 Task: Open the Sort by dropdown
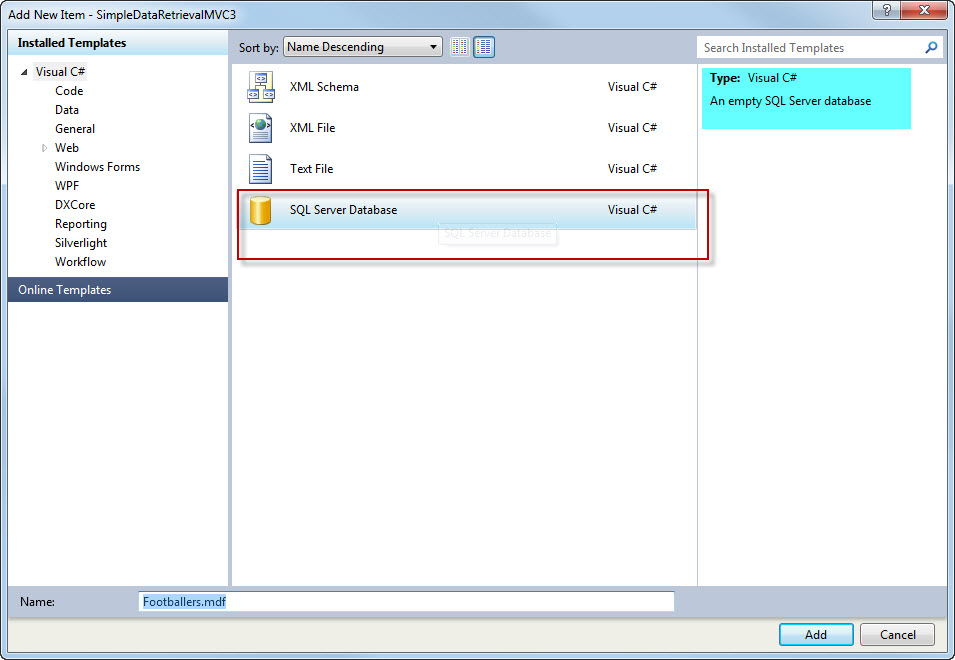[x=362, y=47]
